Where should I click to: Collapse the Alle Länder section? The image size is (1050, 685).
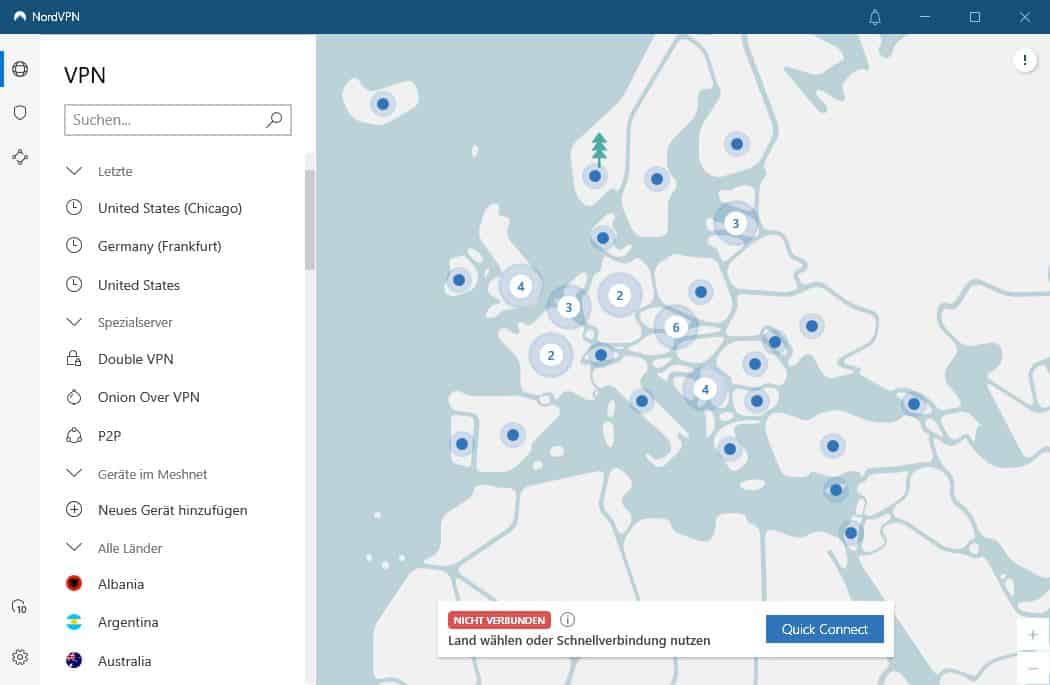[74, 547]
